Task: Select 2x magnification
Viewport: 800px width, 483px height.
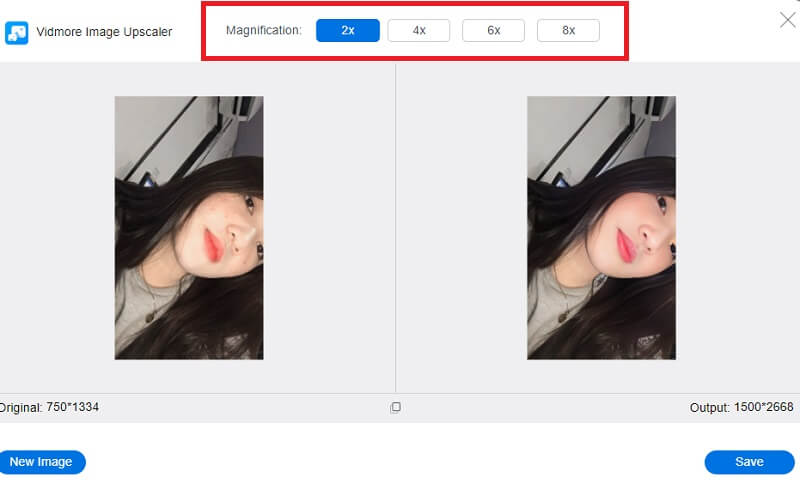Action: [347, 30]
